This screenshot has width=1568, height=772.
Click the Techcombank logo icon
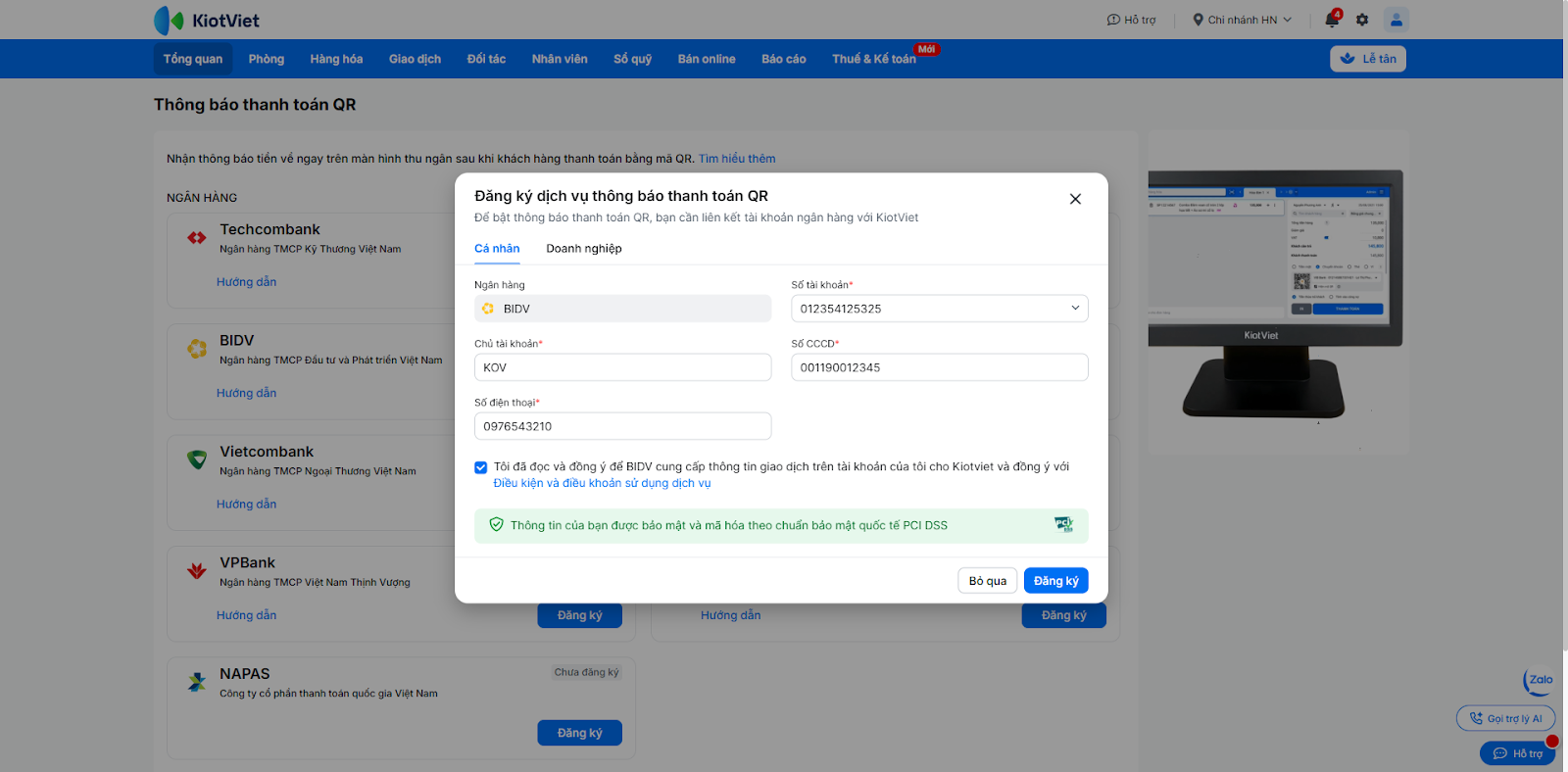197,237
